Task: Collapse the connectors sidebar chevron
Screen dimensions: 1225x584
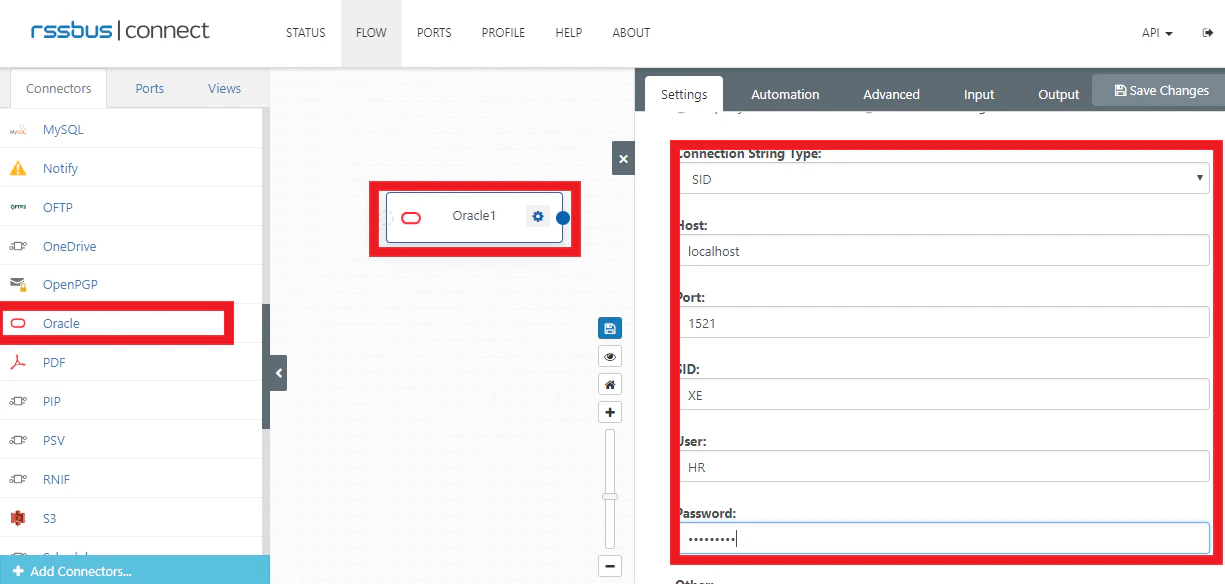Action: pos(279,373)
